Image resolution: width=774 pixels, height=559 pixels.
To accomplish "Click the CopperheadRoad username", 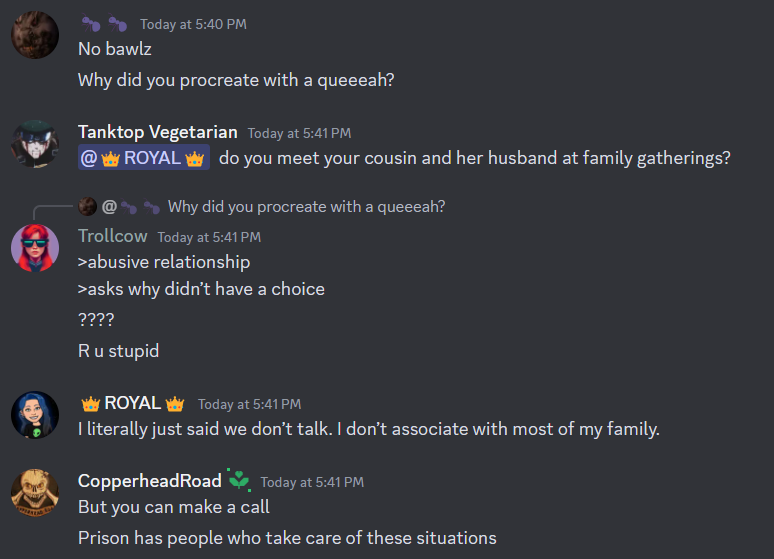I will (150, 481).
